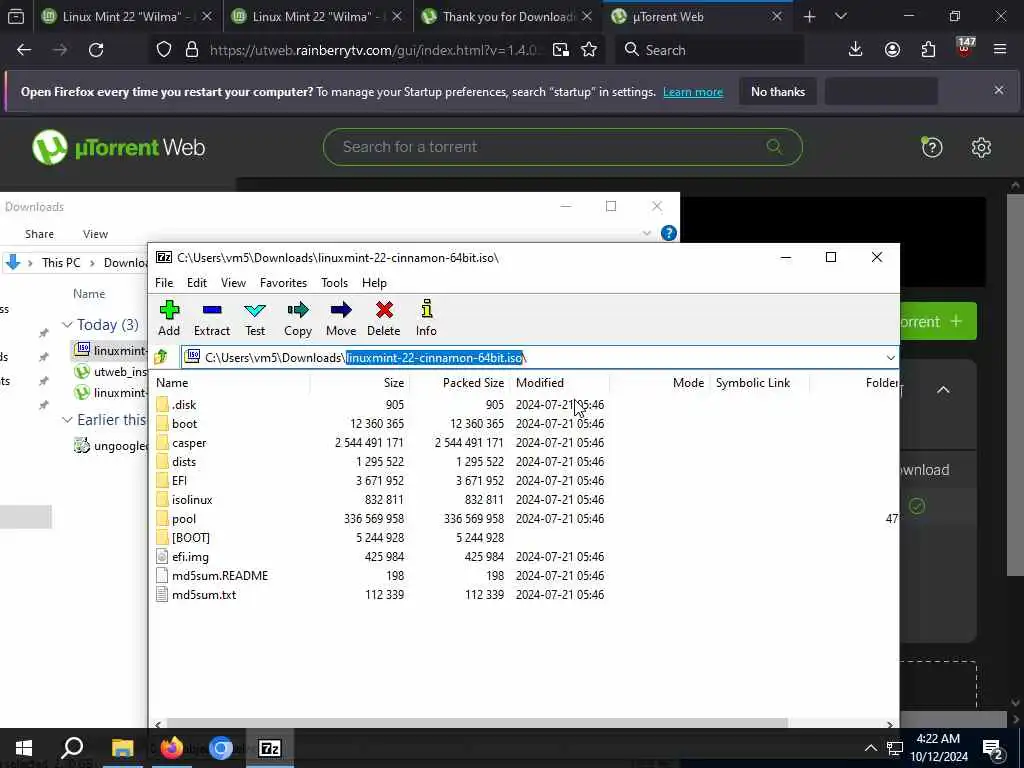Open the Windows Start menu

[x=24, y=748]
